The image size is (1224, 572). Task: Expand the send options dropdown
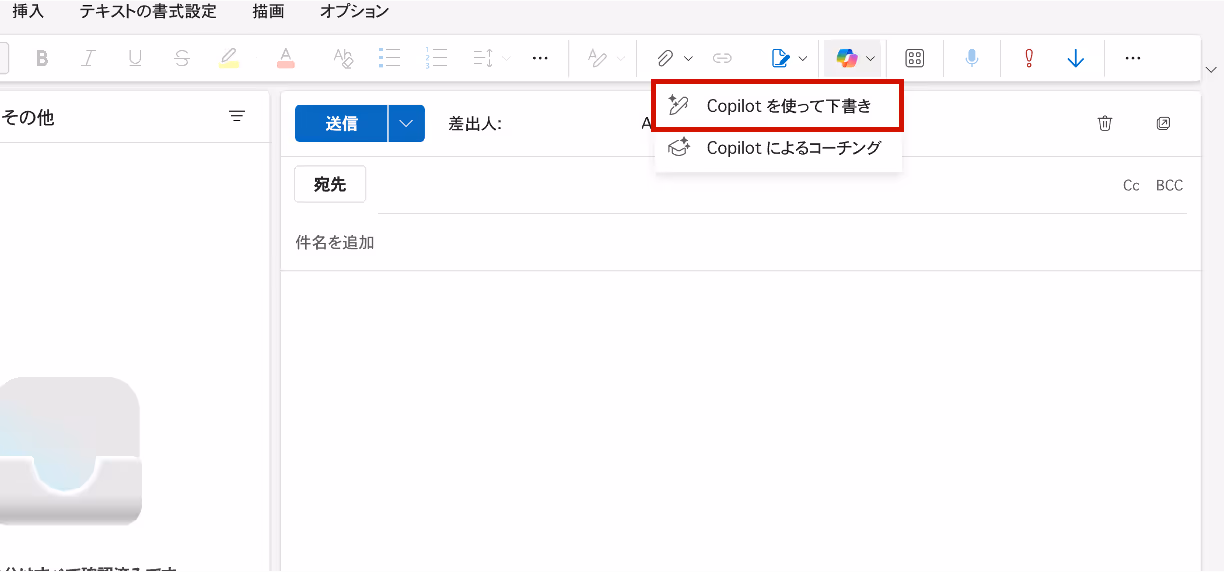(406, 124)
